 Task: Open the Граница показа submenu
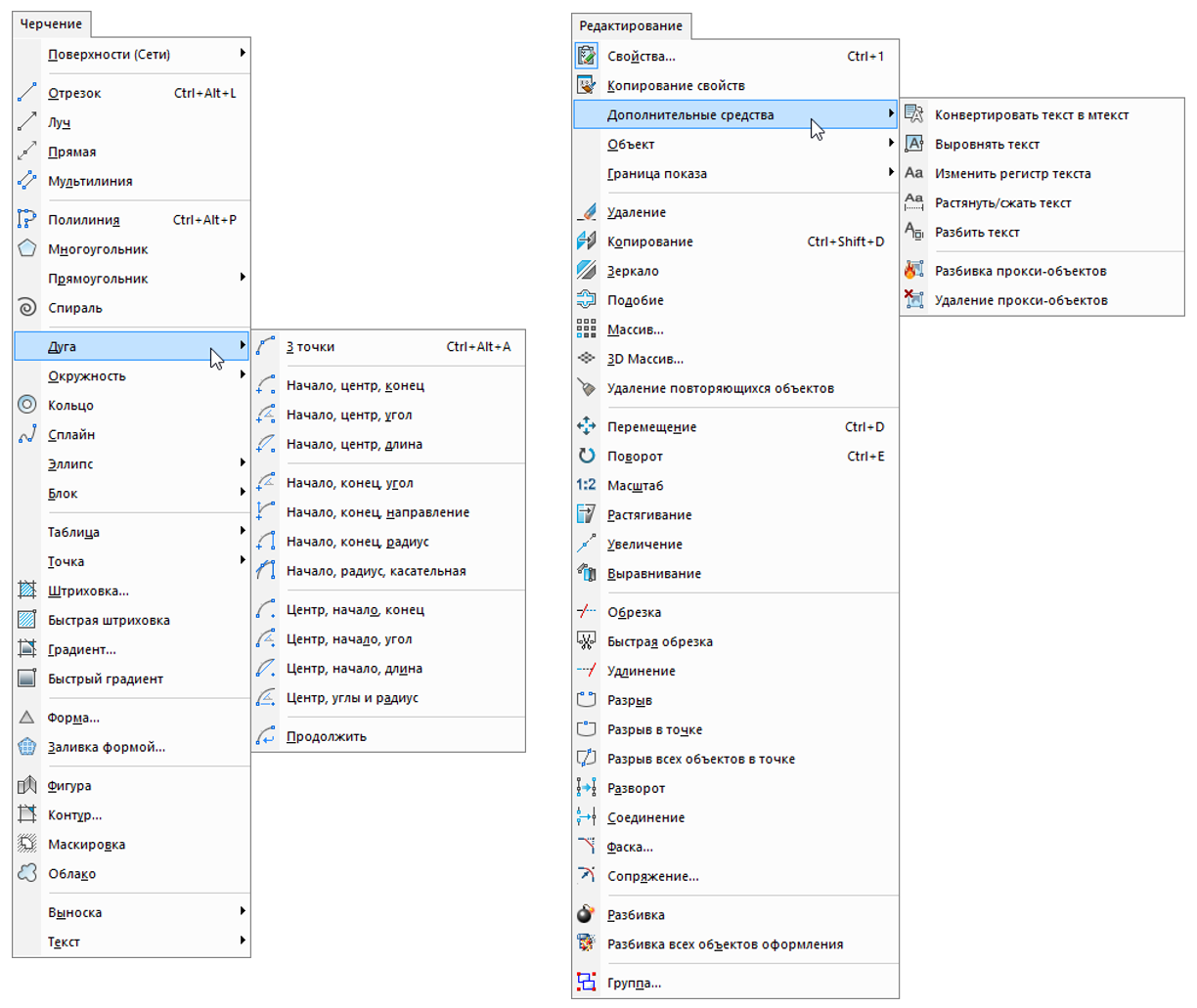click(x=890, y=173)
